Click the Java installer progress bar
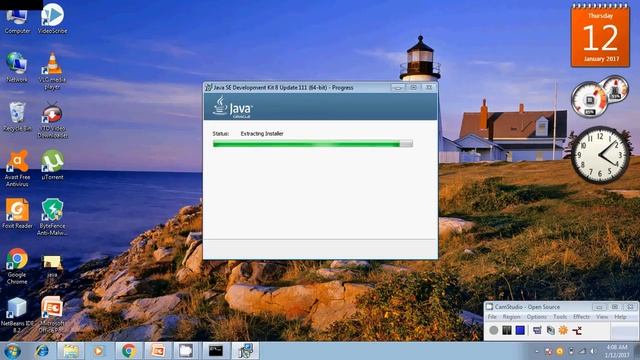The image size is (640, 360). (x=313, y=144)
